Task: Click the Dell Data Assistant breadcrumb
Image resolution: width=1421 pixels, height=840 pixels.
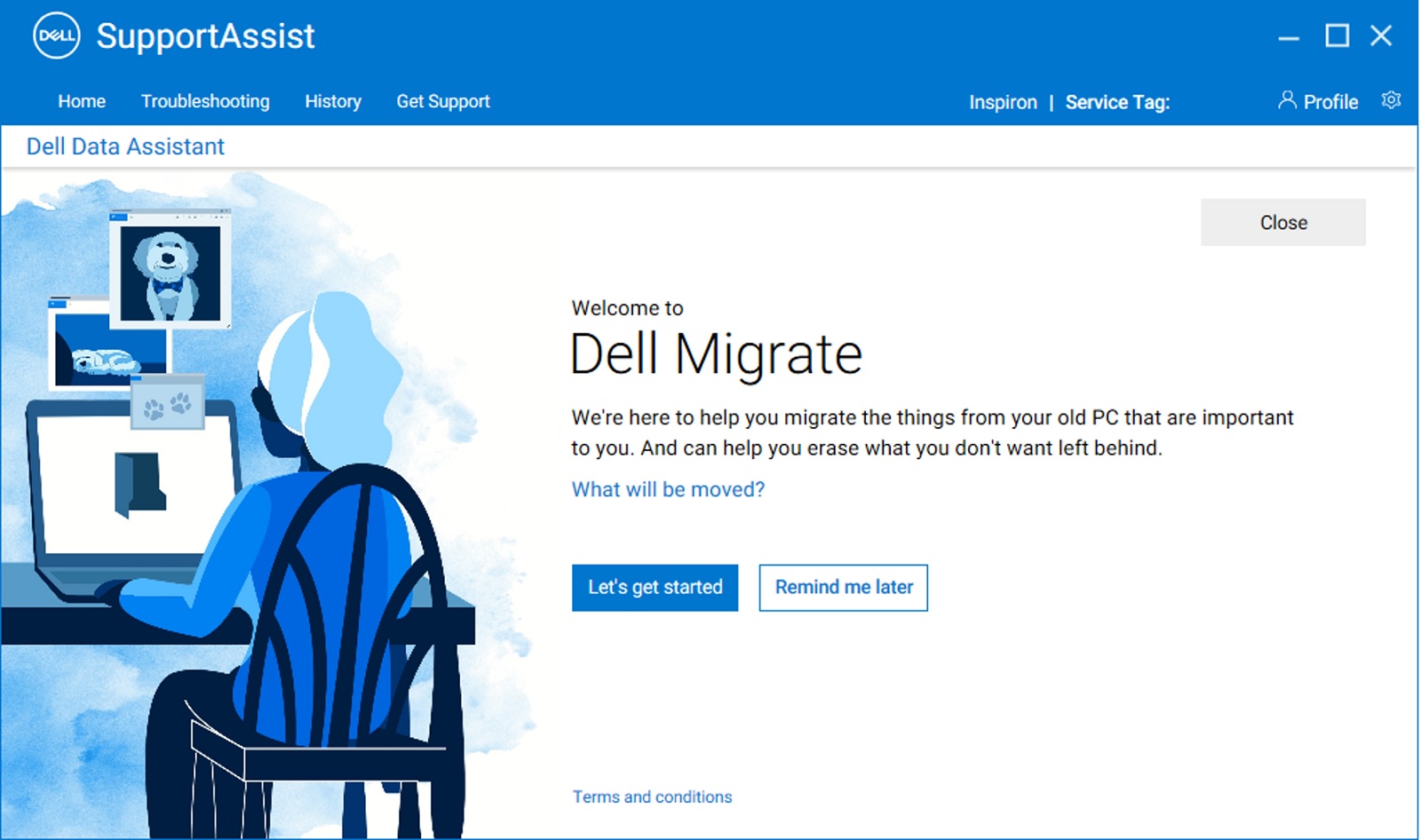Action: 125,146
